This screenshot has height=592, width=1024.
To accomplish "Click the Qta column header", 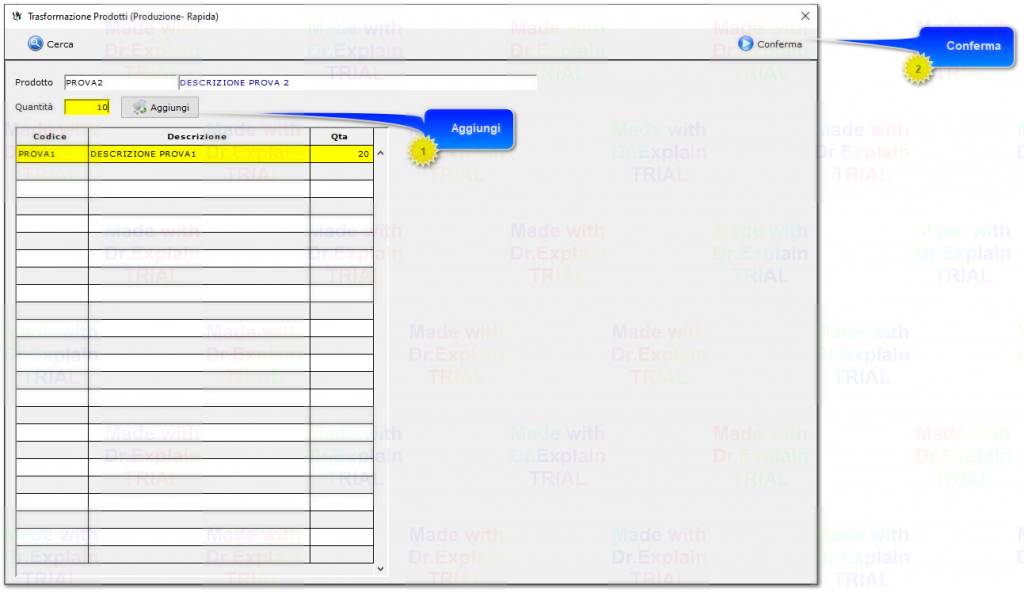I will 340,136.
